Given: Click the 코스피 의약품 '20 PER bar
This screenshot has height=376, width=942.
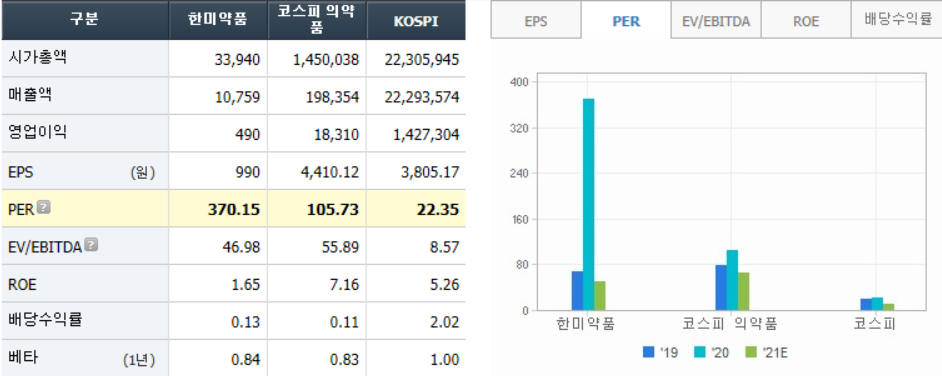Looking at the screenshot, I should pyautogui.click(x=732, y=280).
